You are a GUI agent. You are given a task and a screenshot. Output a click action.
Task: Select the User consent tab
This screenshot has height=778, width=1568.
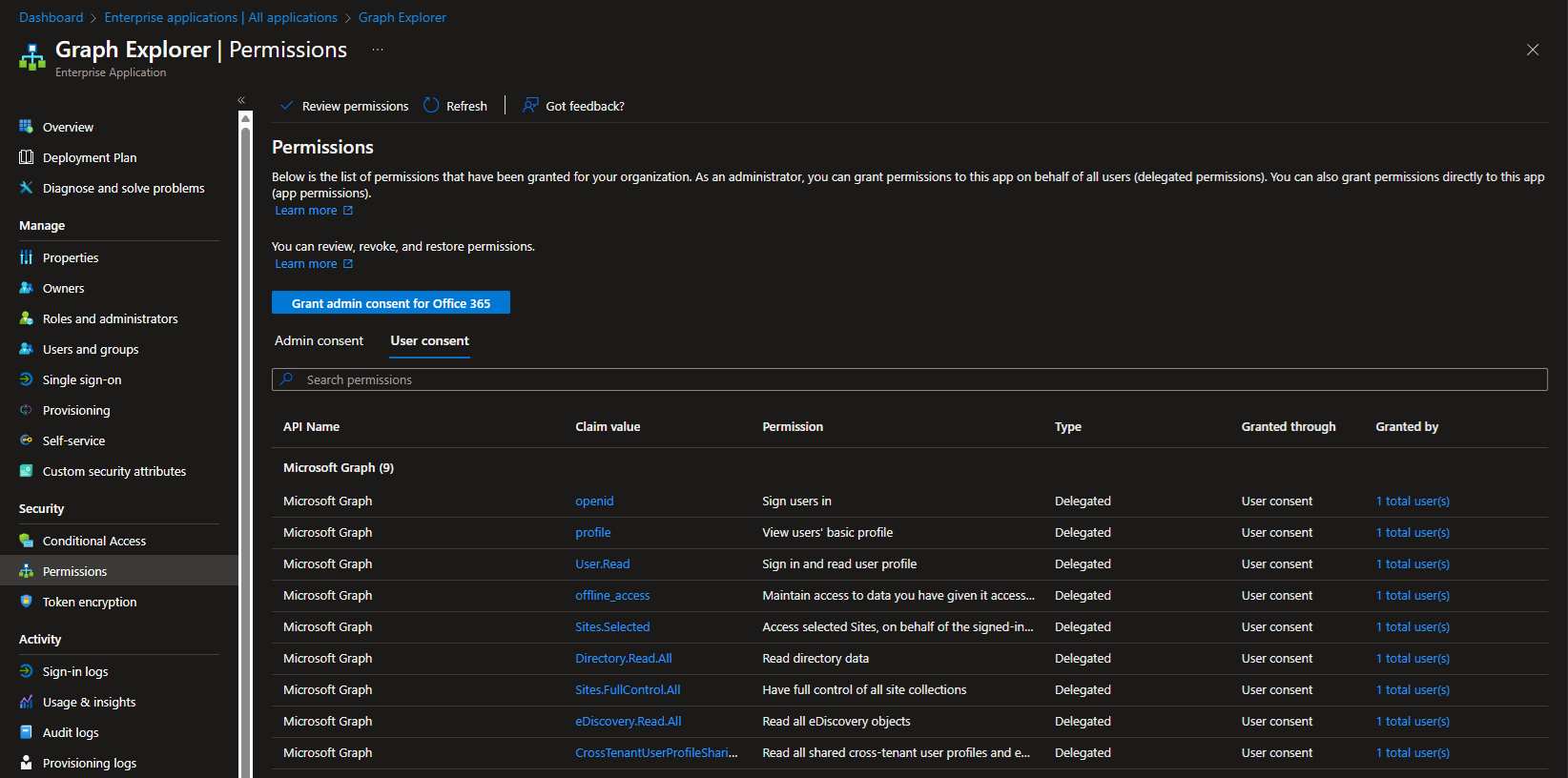point(429,341)
